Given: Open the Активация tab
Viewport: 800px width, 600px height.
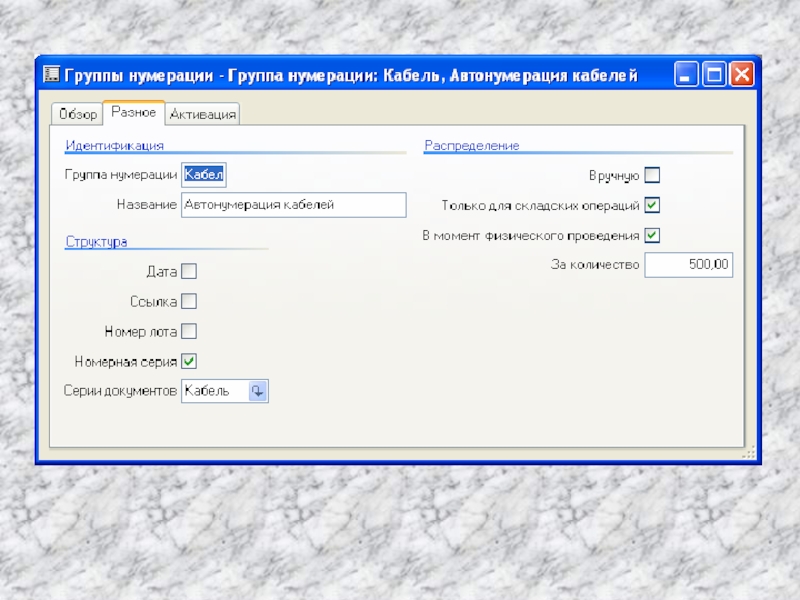Looking at the screenshot, I should click(x=203, y=114).
